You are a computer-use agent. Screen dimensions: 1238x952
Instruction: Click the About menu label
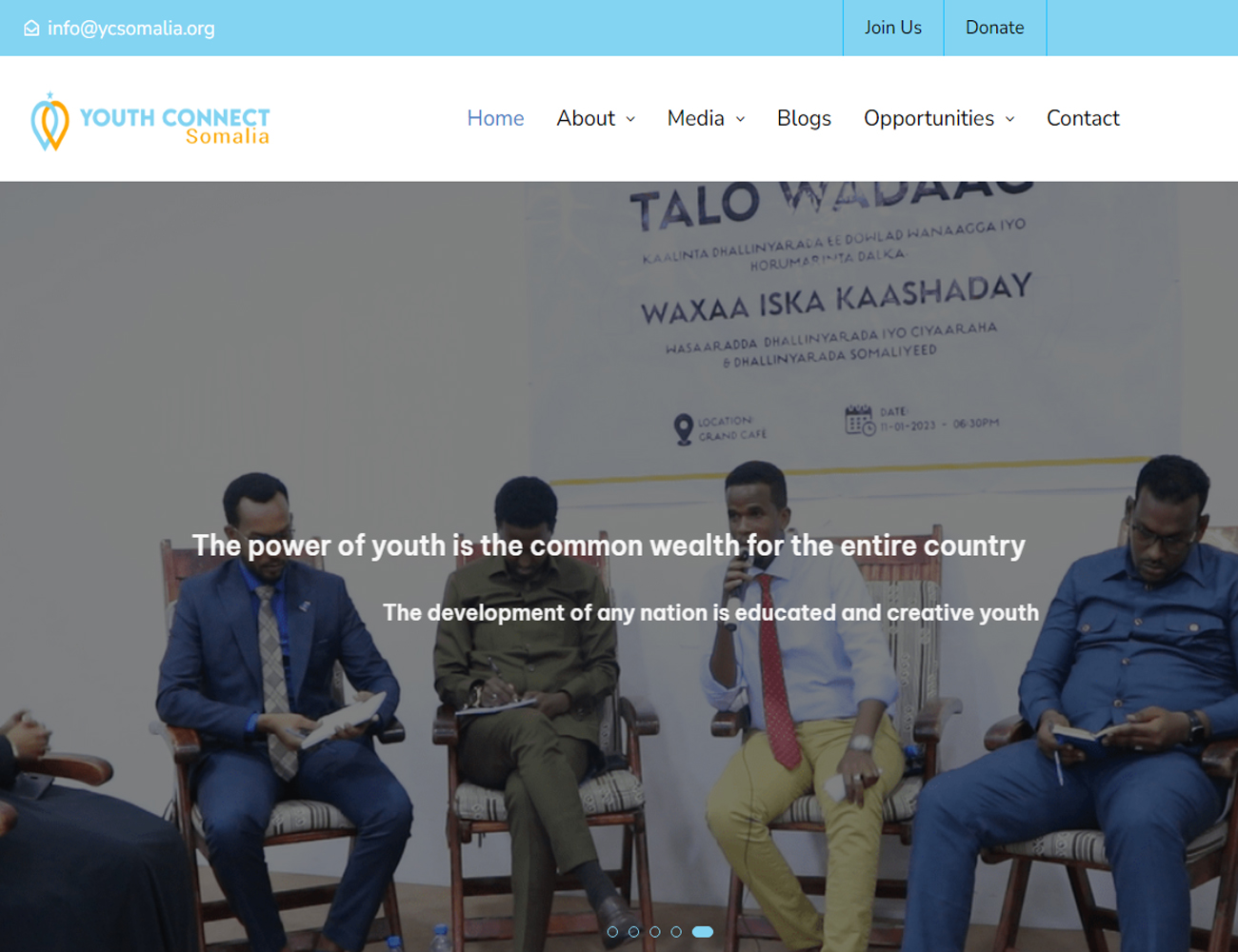pyautogui.click(x=586, y=118)
